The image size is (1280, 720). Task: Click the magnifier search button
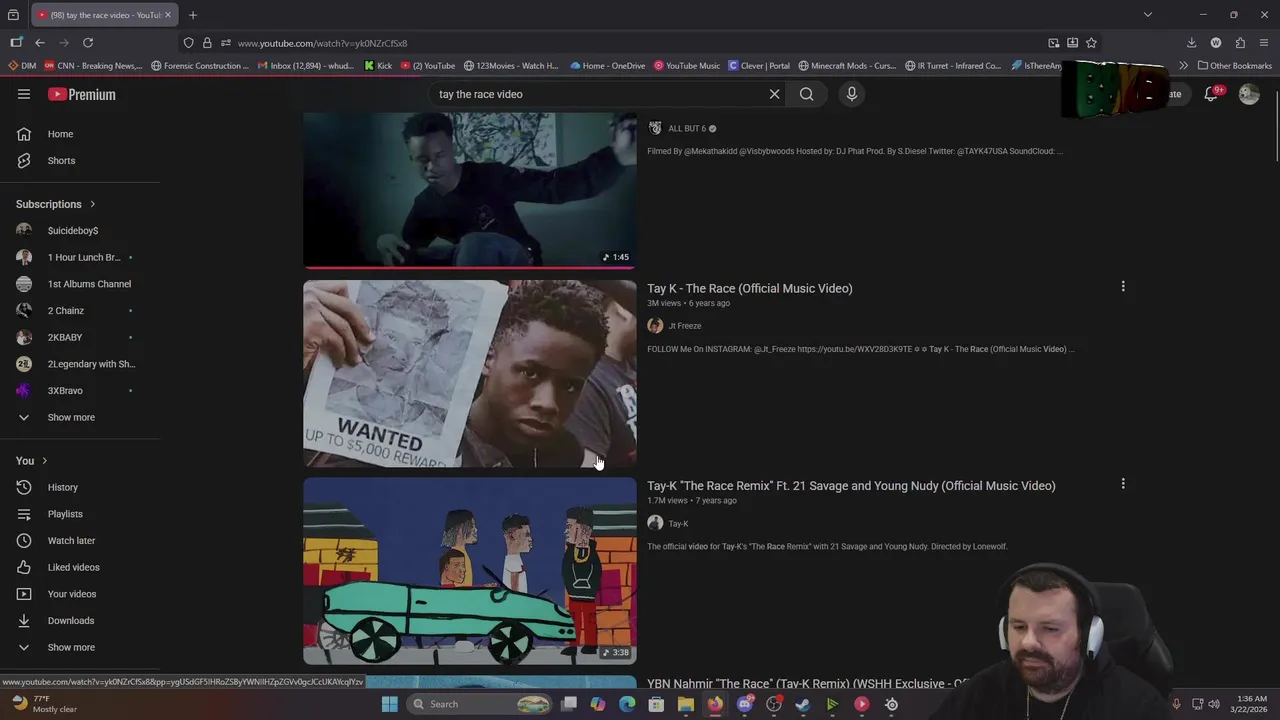[807, 94]
